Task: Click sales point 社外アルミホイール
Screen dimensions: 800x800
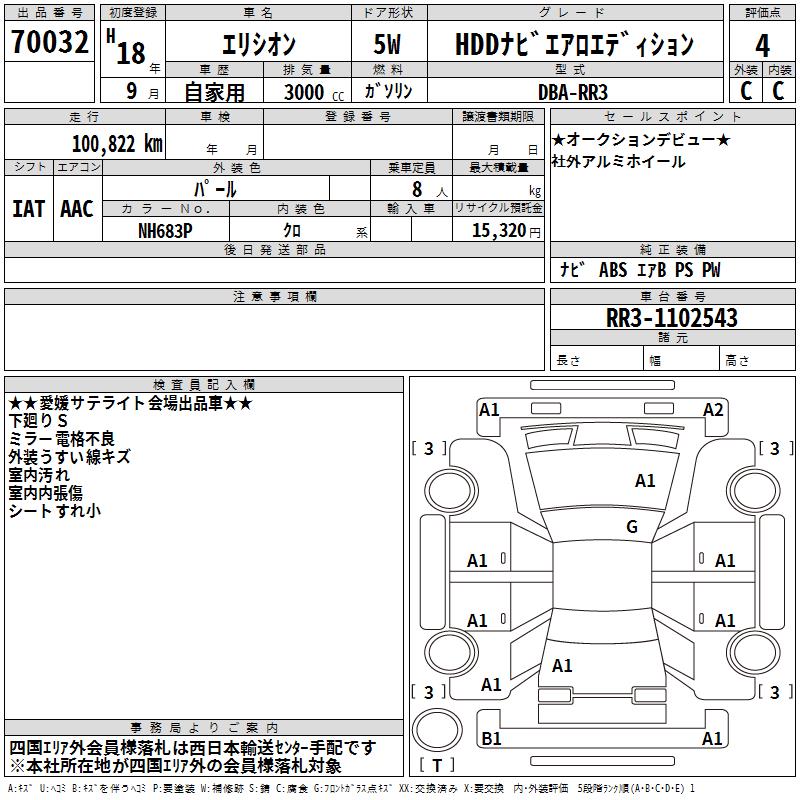Action: 618,162
